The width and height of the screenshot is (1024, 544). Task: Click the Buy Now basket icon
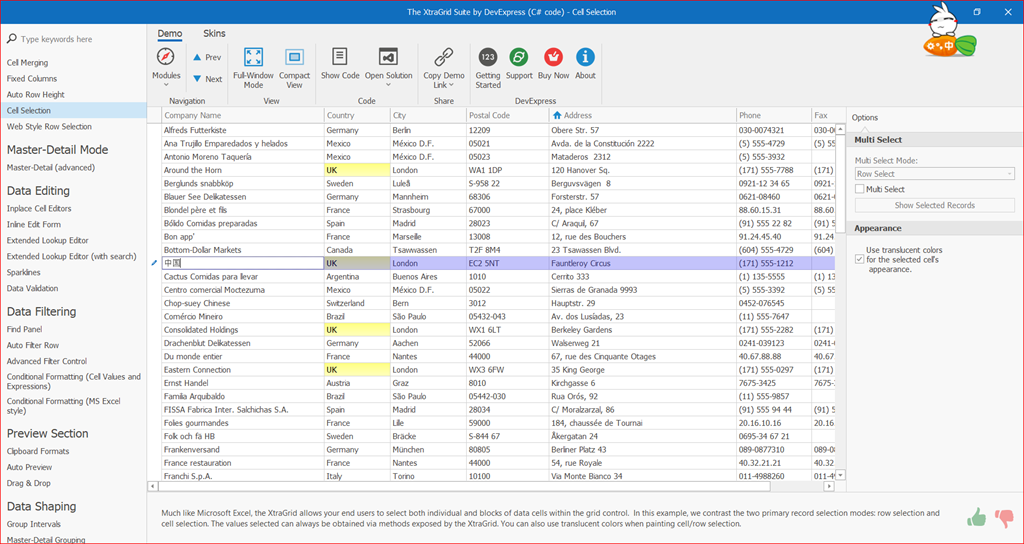(553, 57)
